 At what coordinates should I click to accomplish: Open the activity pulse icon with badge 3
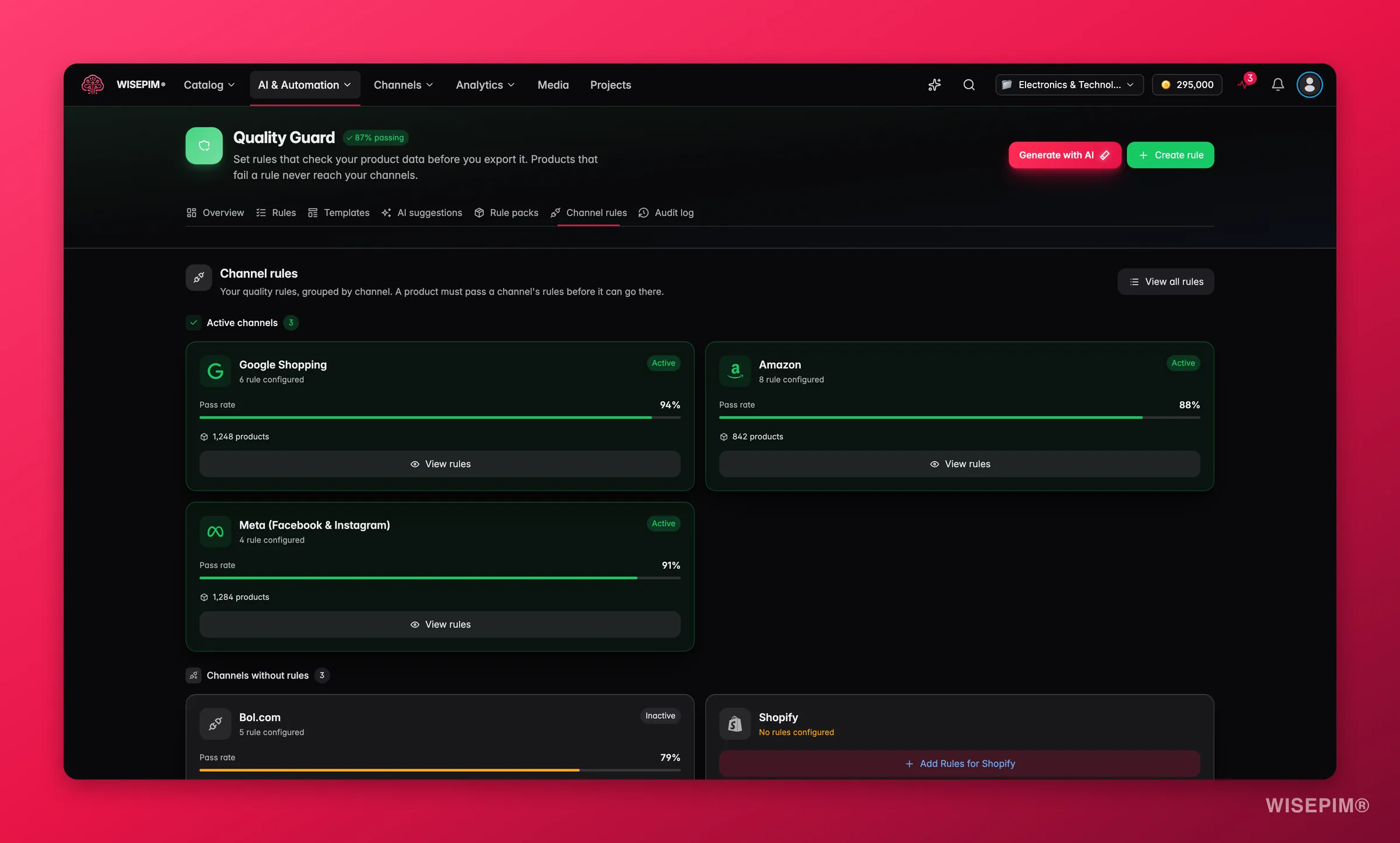1245,83
